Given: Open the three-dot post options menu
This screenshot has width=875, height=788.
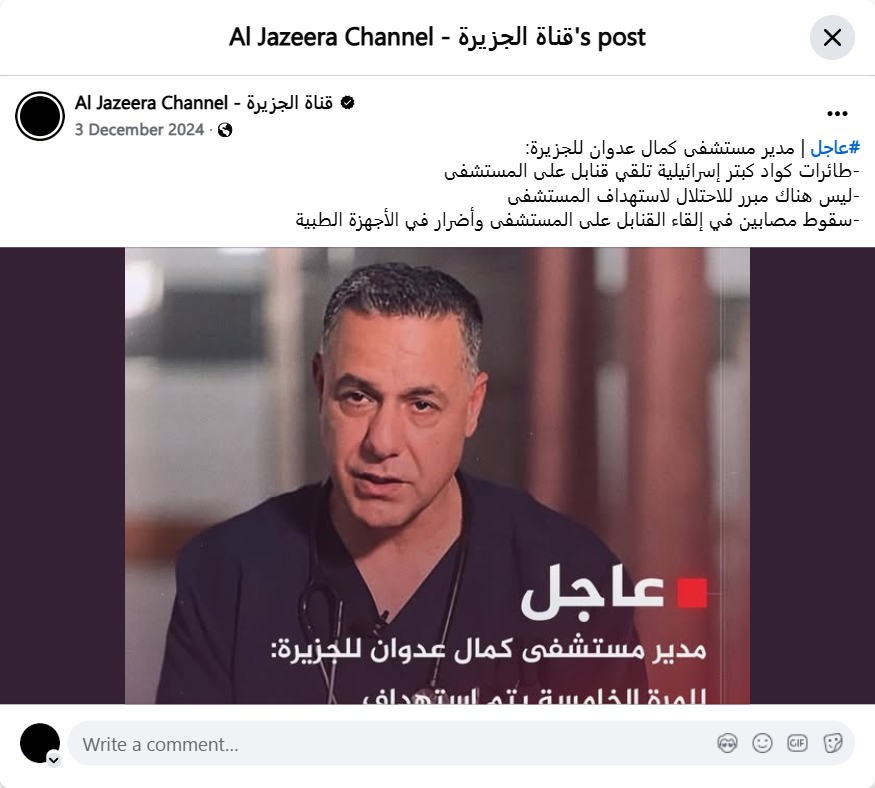Looking at the screenshot, I should click(837, 114).
